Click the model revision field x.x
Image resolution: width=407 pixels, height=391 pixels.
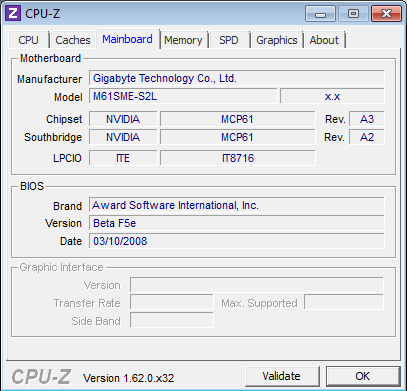coord(332,96)
